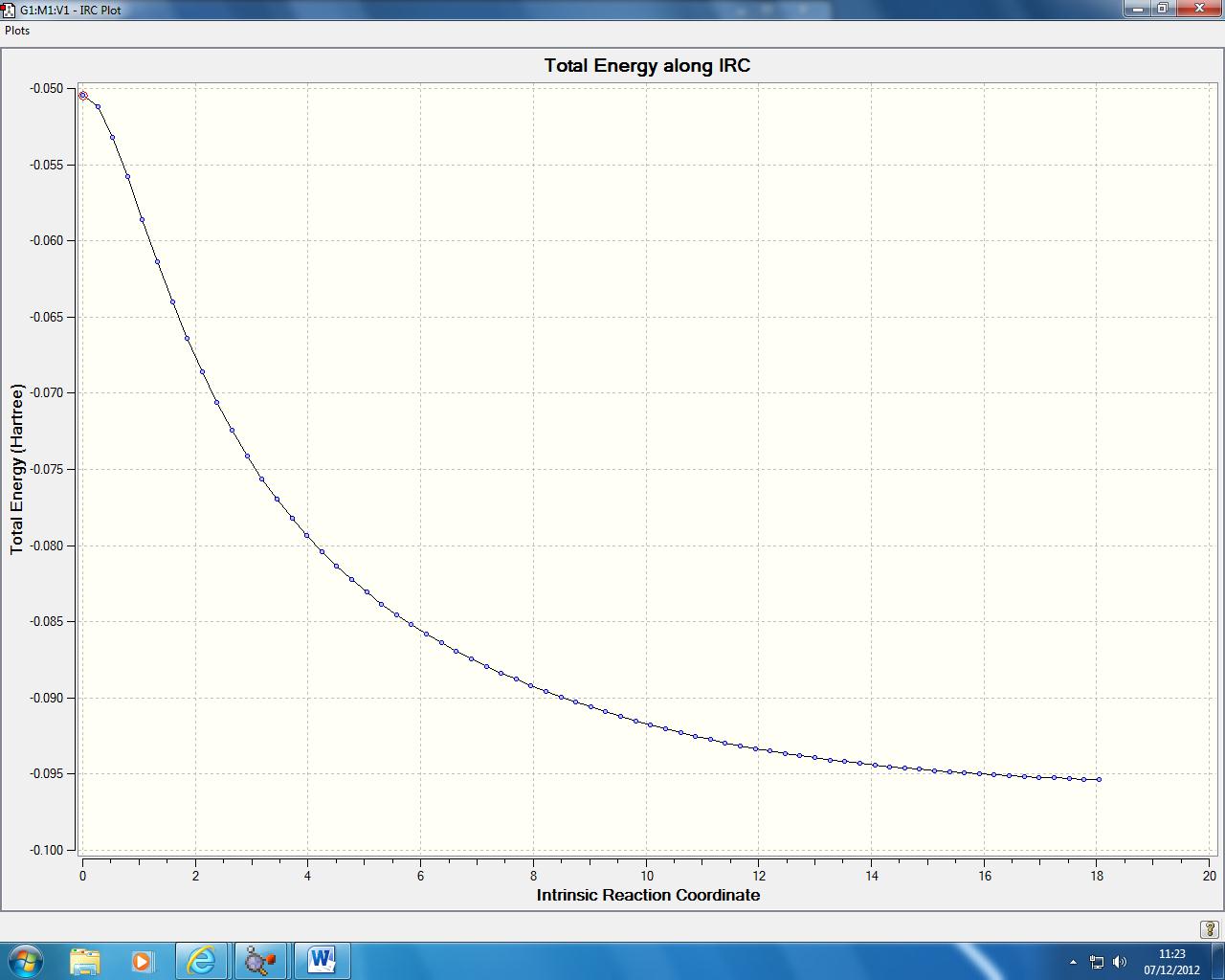Click the x-axis tick label "16"
Viewport: 1225px width, 980px height.
985,876
